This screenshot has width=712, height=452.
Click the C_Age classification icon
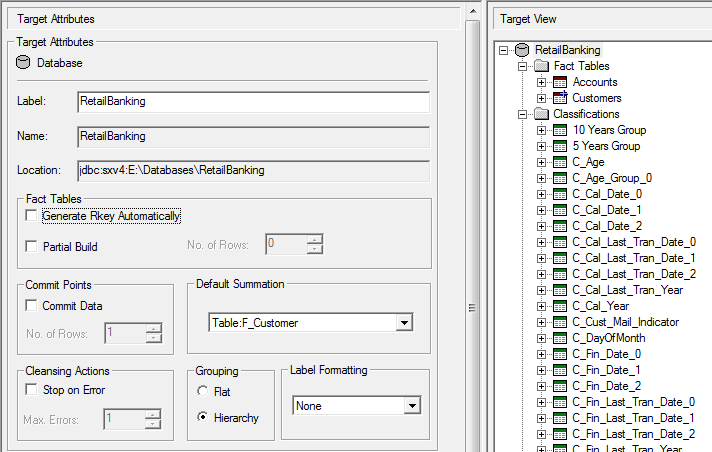click(x=560, y=162)
